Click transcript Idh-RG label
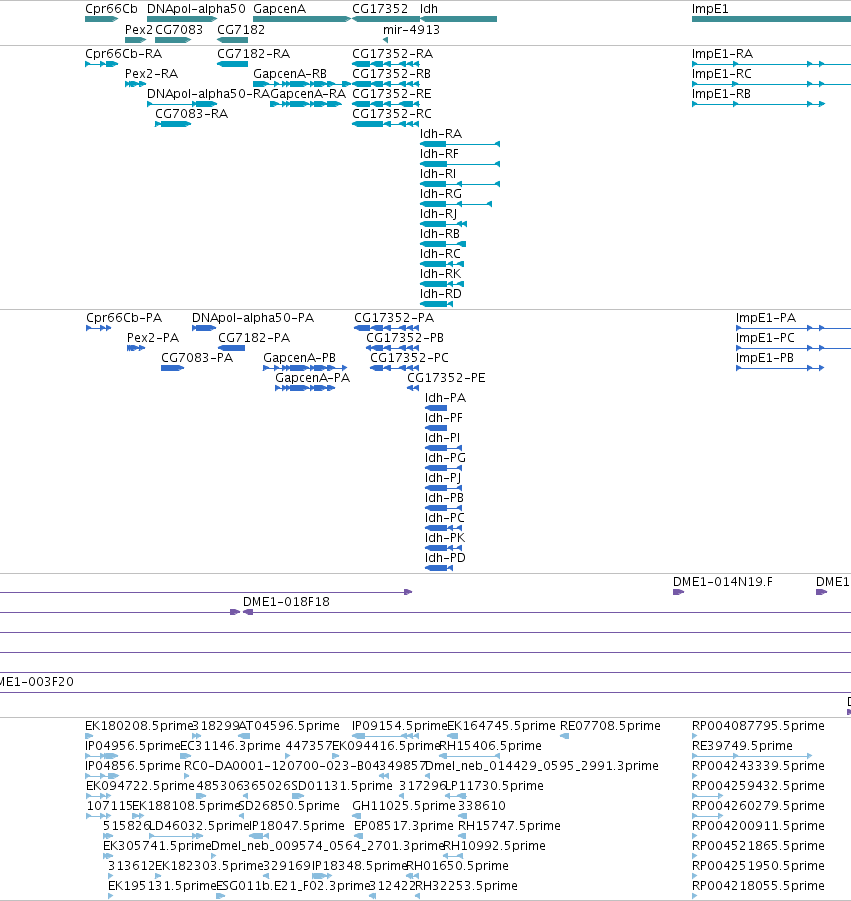Viewport: 851px width, 901px height. (441, 194)
